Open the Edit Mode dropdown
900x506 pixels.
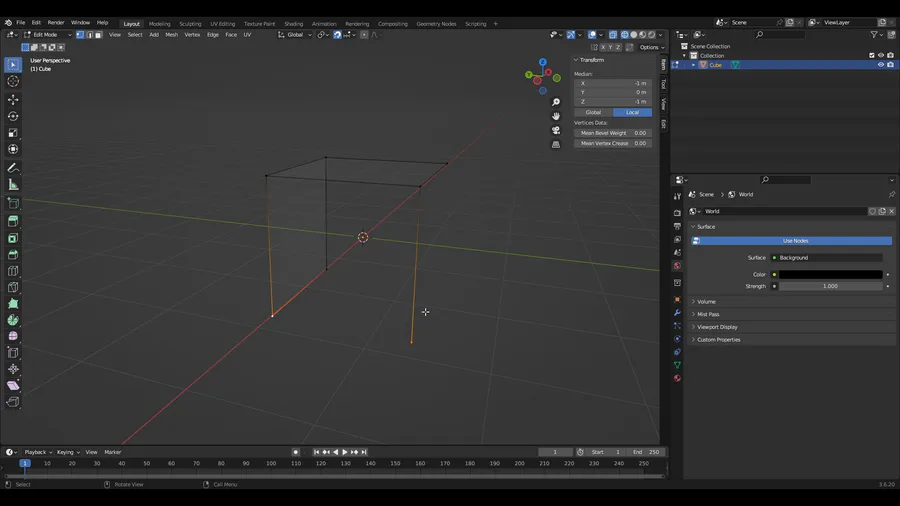[46, 35]
